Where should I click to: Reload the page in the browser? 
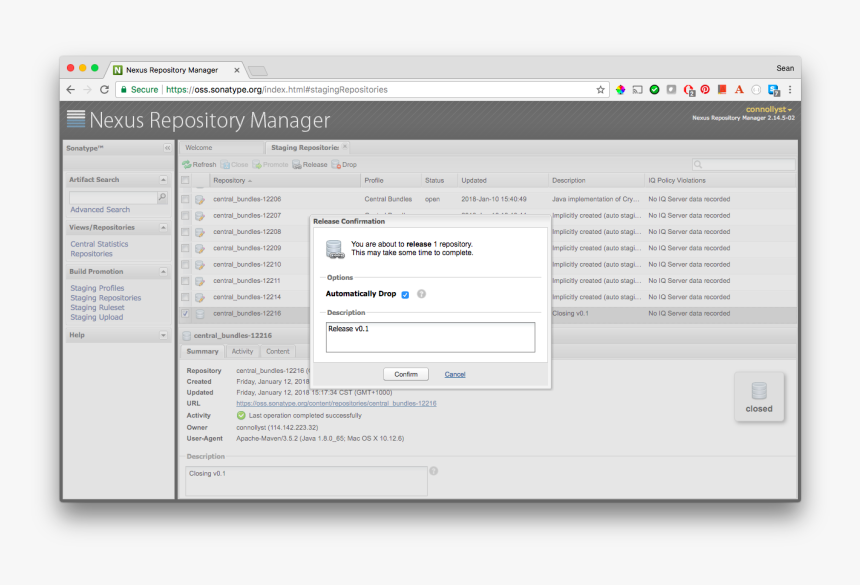pyautogui.click(x=104, y=89)
